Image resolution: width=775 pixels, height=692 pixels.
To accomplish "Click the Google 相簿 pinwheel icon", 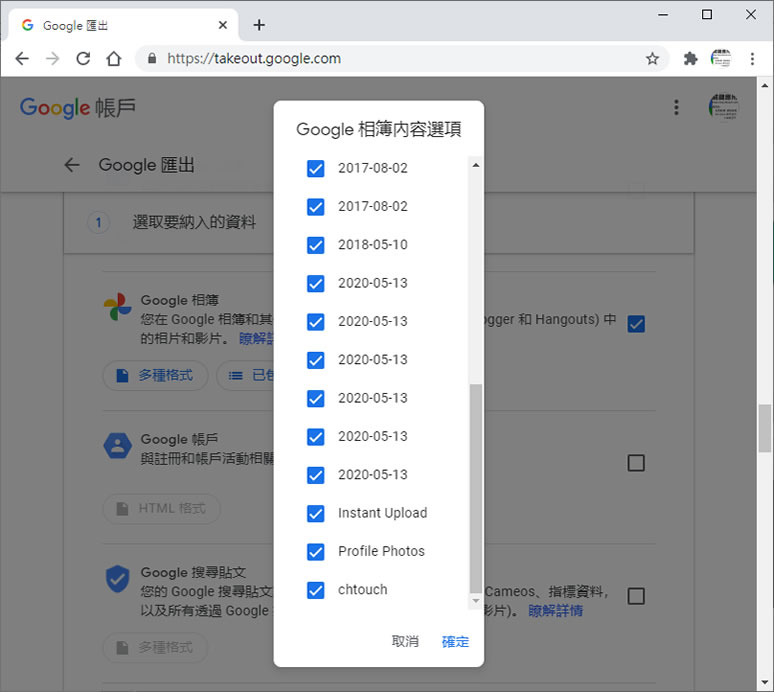I will coord(118,306).
